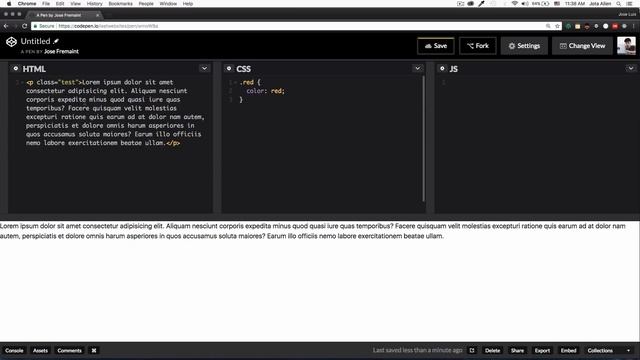640x360 pixels.
Task: Click the CodePen logo icon
Action: tap(11, 42)
